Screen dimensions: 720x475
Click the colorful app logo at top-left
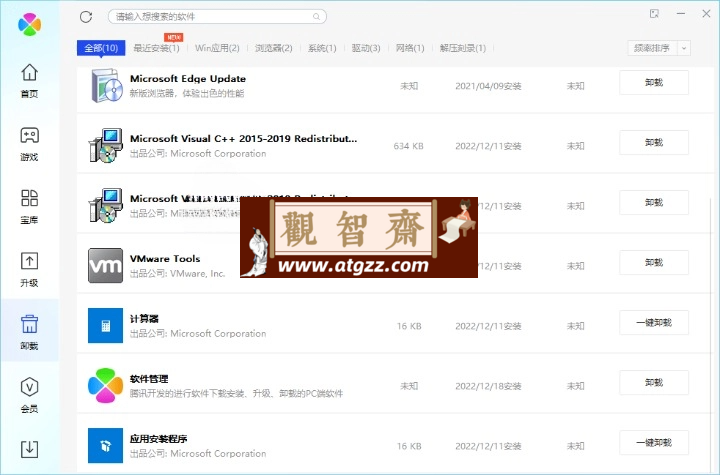click(29, 24)
